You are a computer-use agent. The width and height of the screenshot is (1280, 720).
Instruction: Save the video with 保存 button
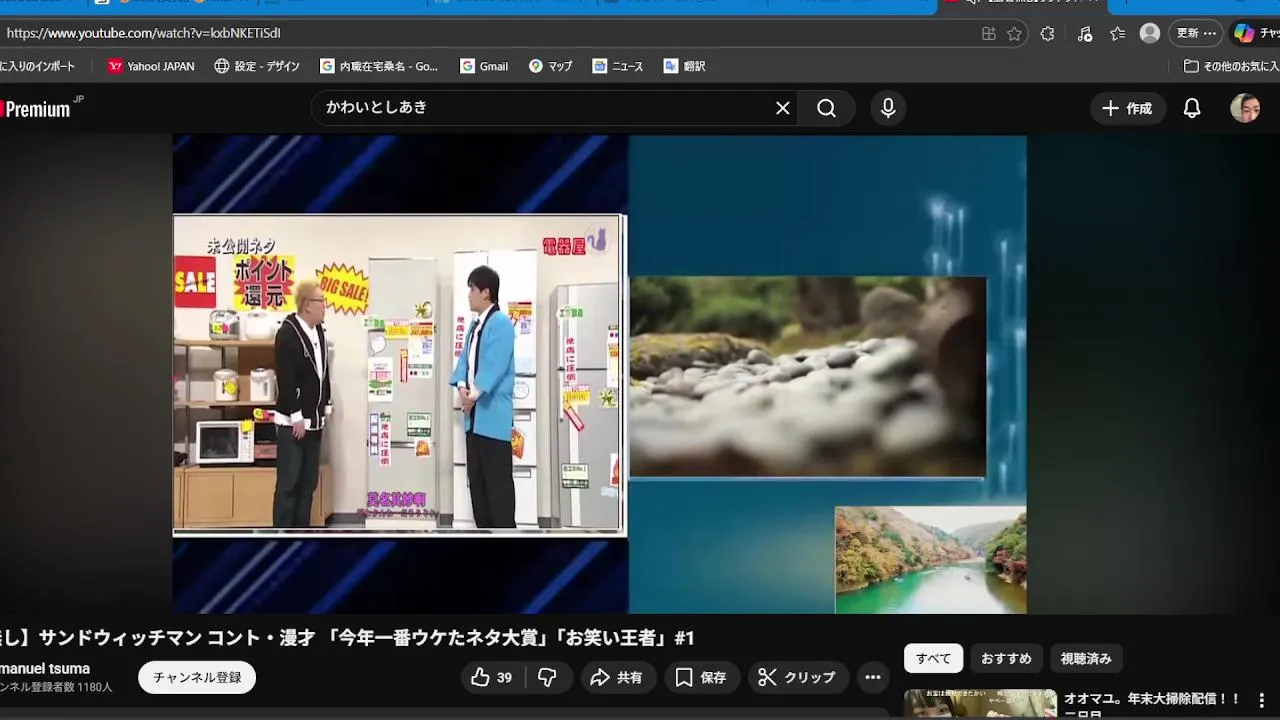tap(700, 677)
